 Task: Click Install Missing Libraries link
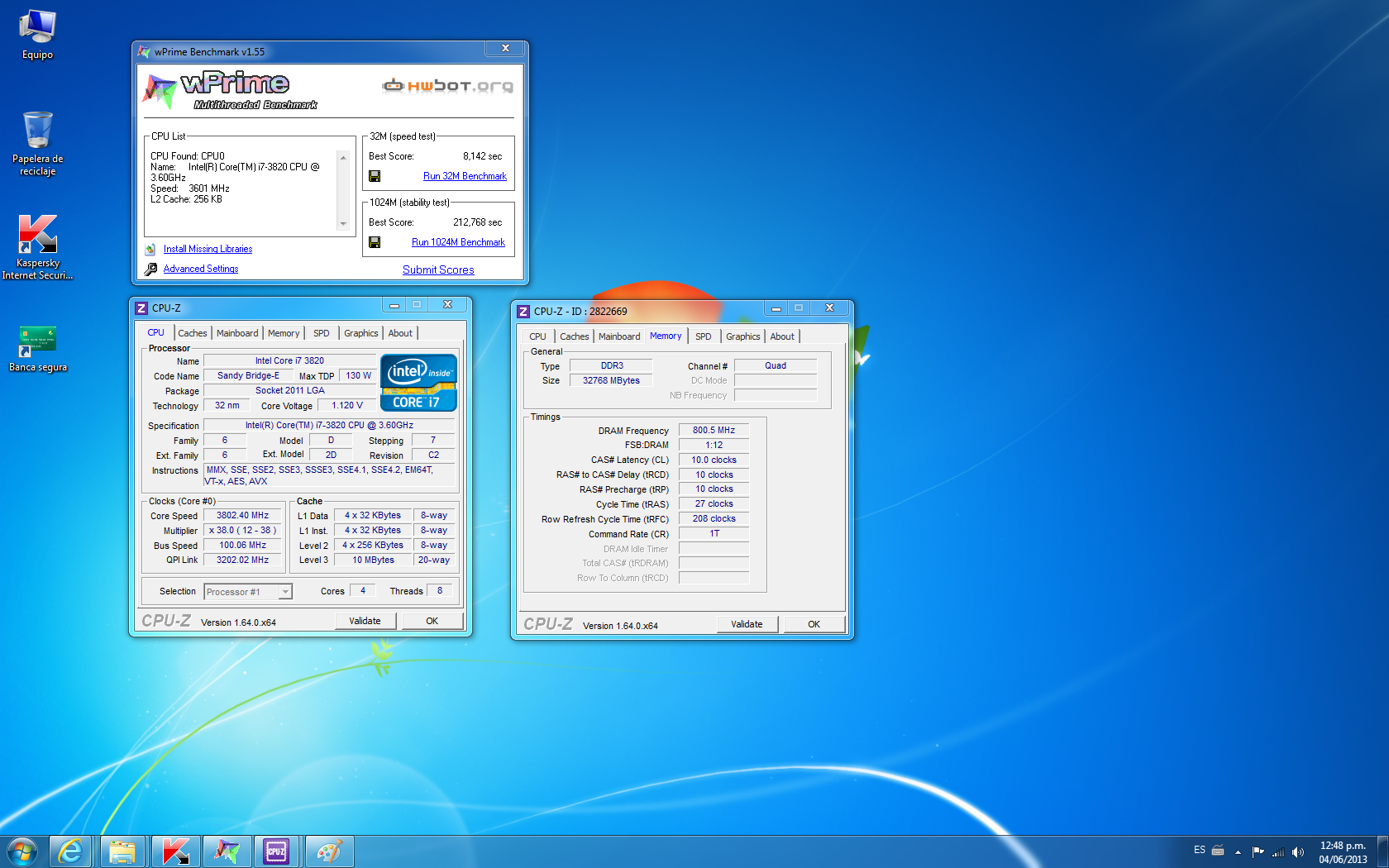pos(208,249)
